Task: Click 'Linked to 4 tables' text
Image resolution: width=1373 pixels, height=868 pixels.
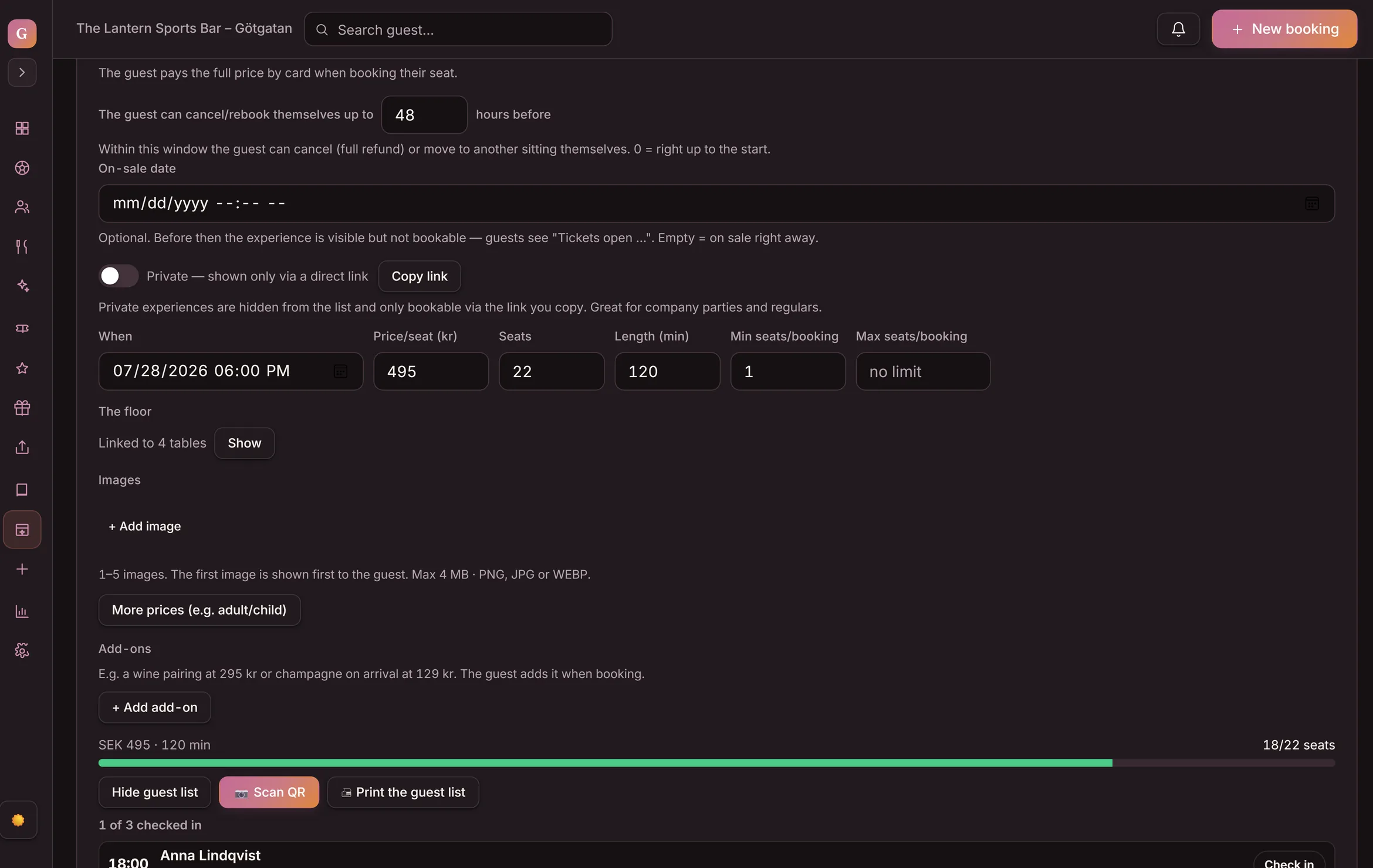Action: [x=152, y=443]
